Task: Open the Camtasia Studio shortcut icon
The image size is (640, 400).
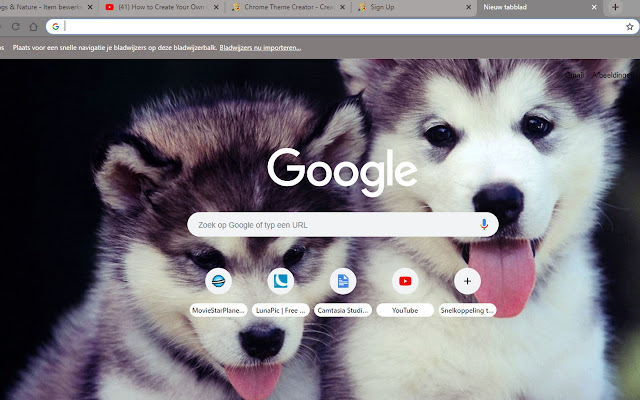Action: click(x=343, y=281)
